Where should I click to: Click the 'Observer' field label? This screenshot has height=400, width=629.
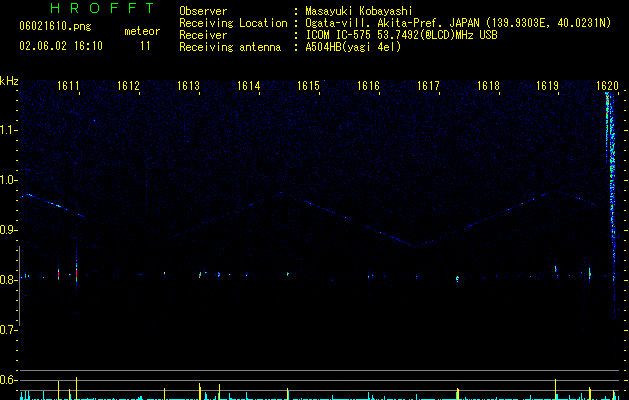pos(203,11)
